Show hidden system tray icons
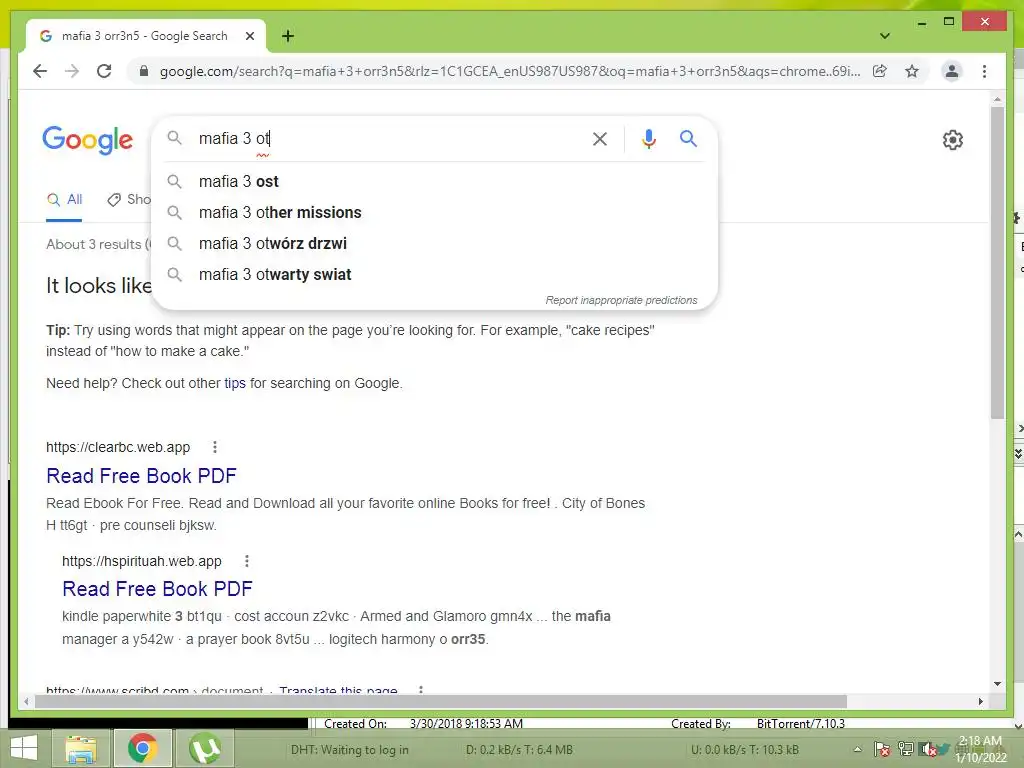The height and width of the screenshot is (768, 1024). [857, 750]
